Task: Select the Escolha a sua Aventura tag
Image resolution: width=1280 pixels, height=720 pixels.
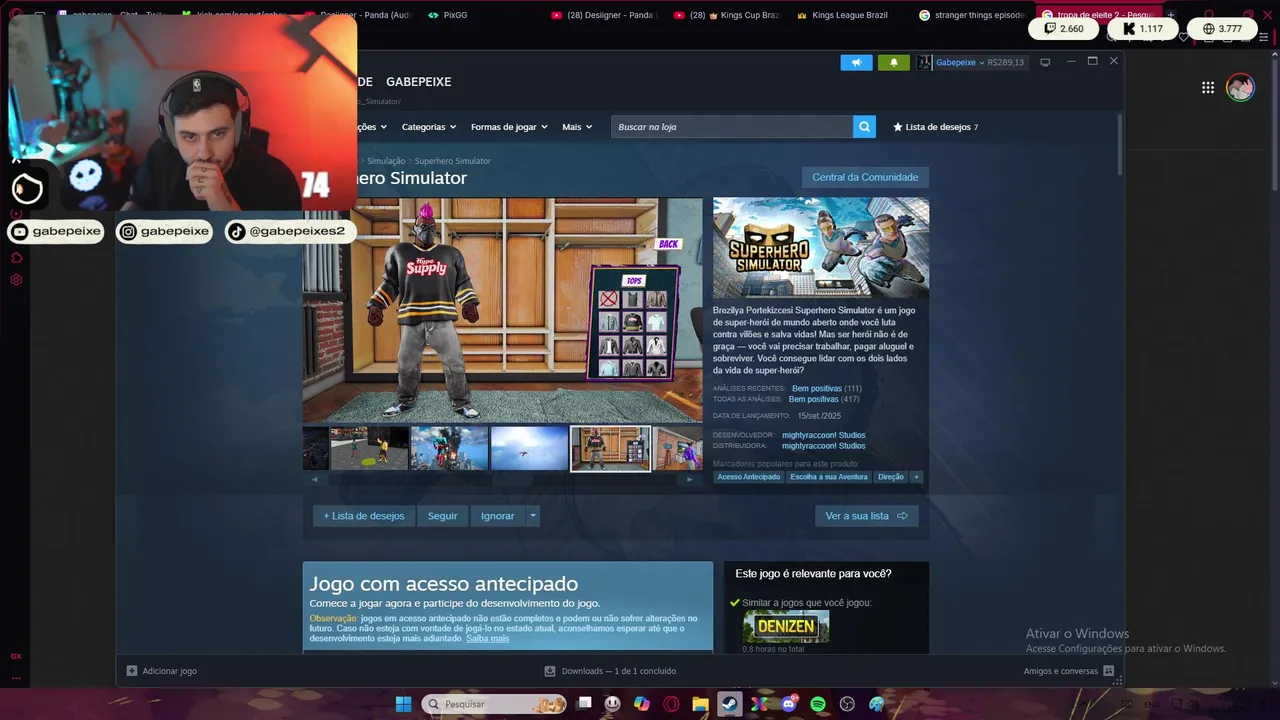Action: click(x=829, y=477)
